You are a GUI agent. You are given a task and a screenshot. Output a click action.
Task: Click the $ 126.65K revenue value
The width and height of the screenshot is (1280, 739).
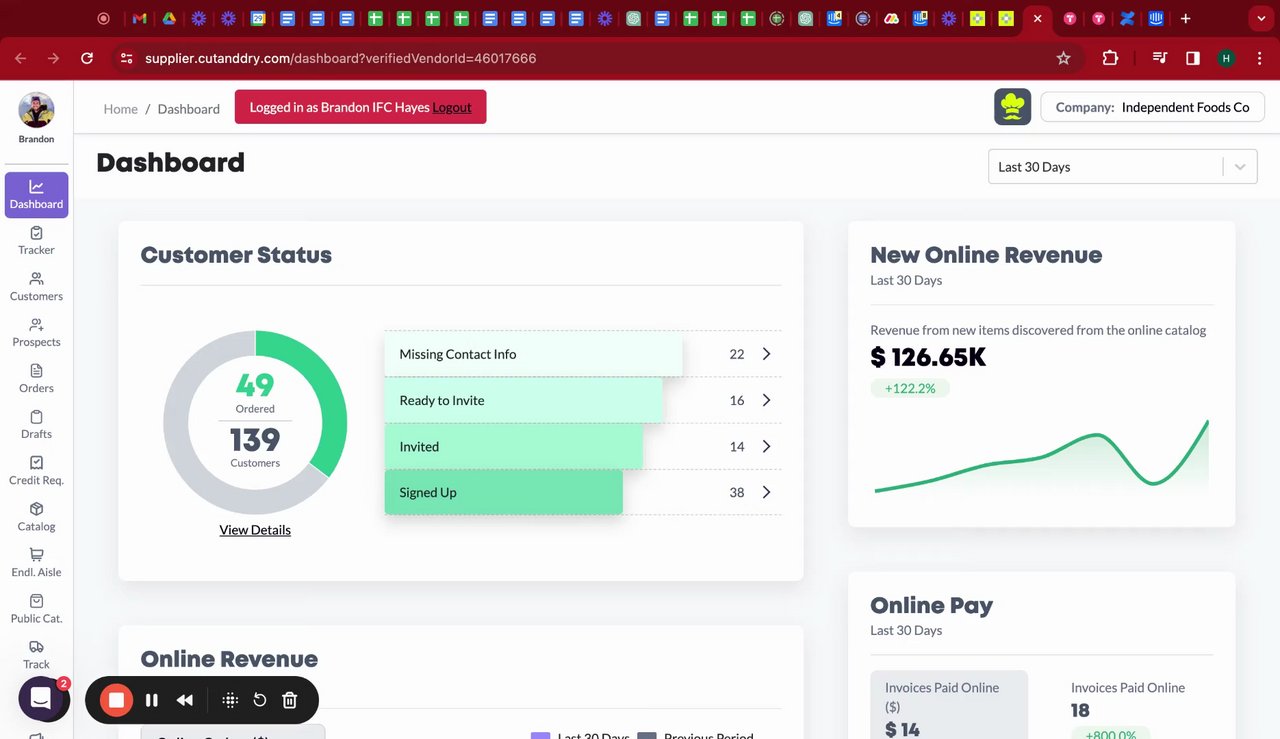point(928,357)
